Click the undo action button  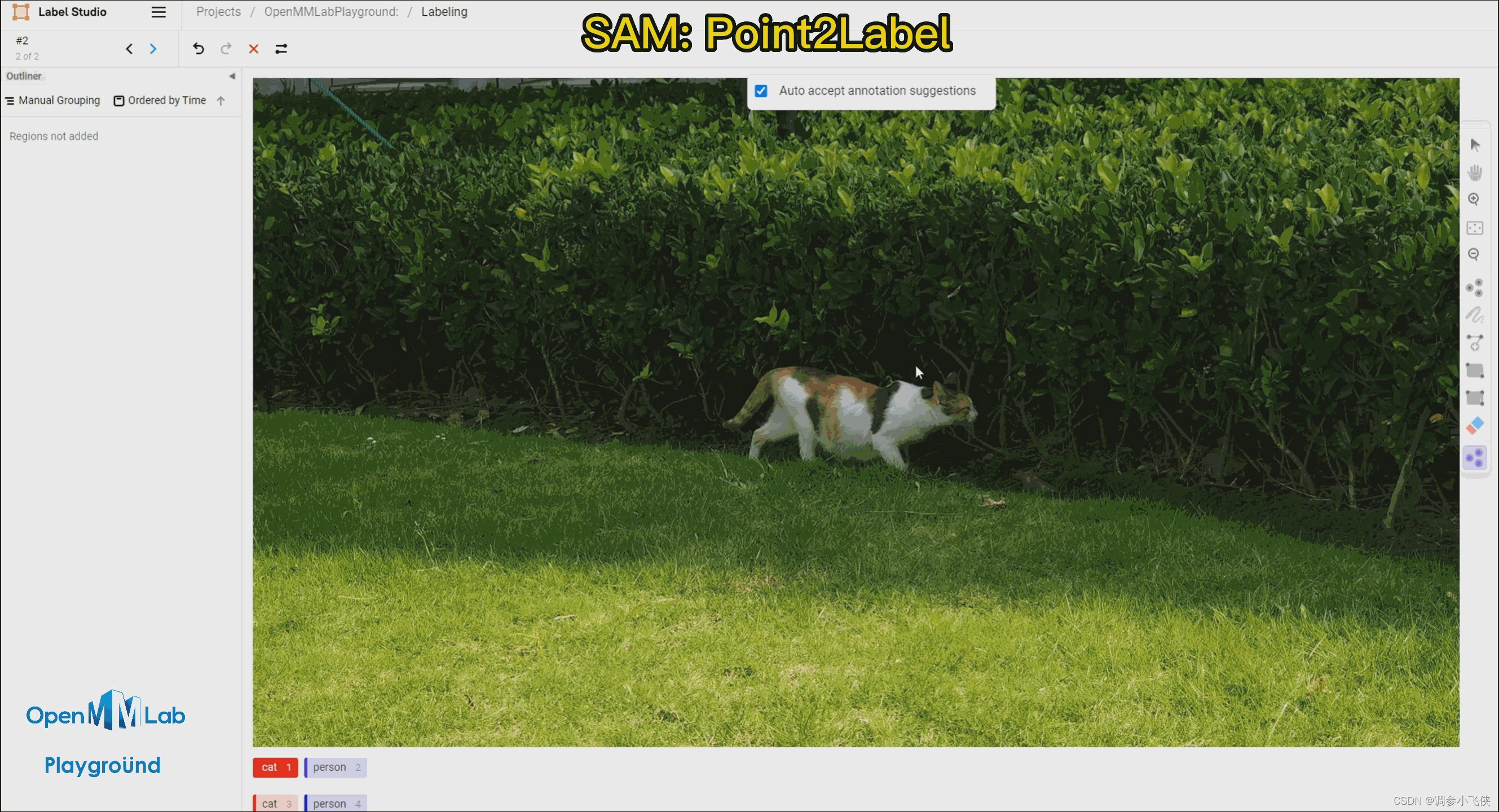tap(199, 48)
